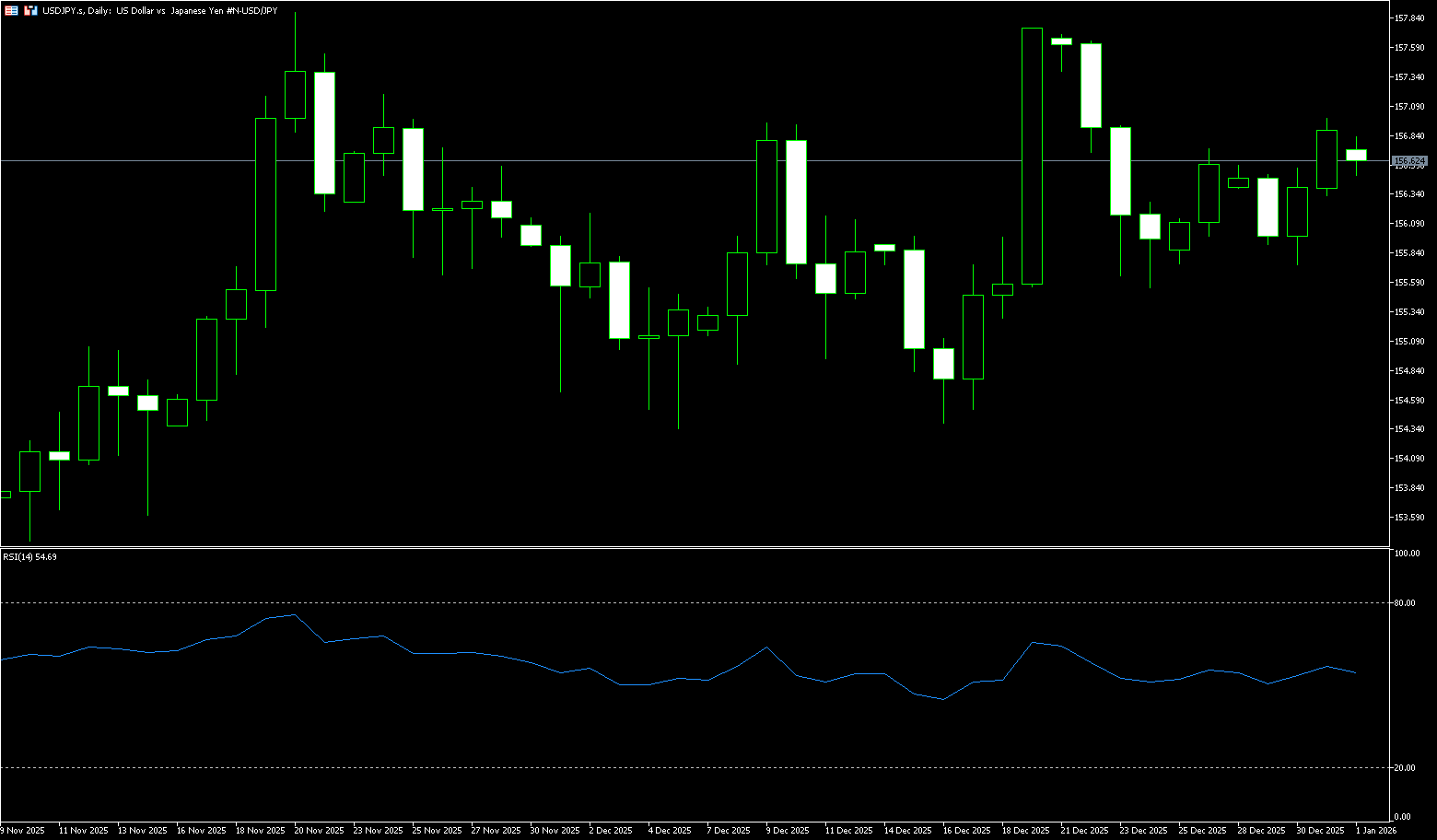This screenshot has height=840, width=1437.
Task: Click the 4 Dec 2025 date label
Action: coord(670,831)
